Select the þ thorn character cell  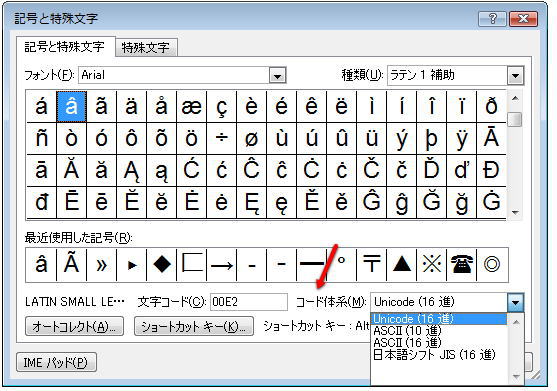click(x=432, y=139)
